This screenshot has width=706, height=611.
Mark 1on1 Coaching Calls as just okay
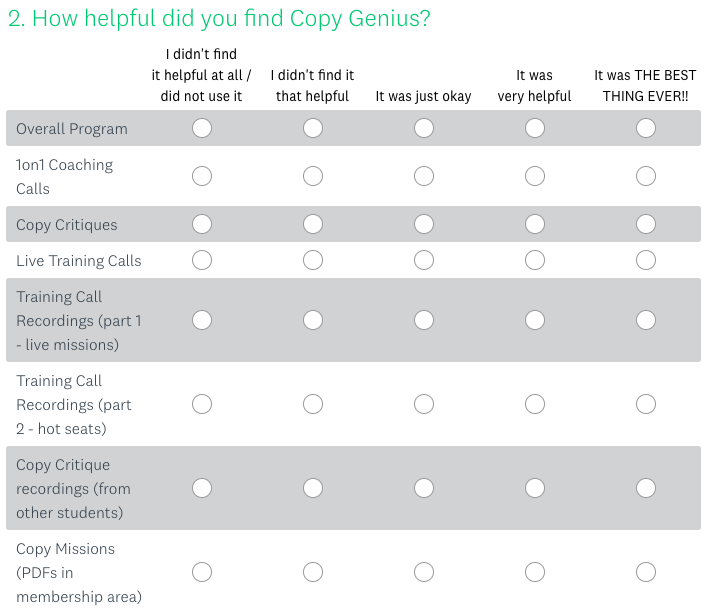tap(424, 176)
